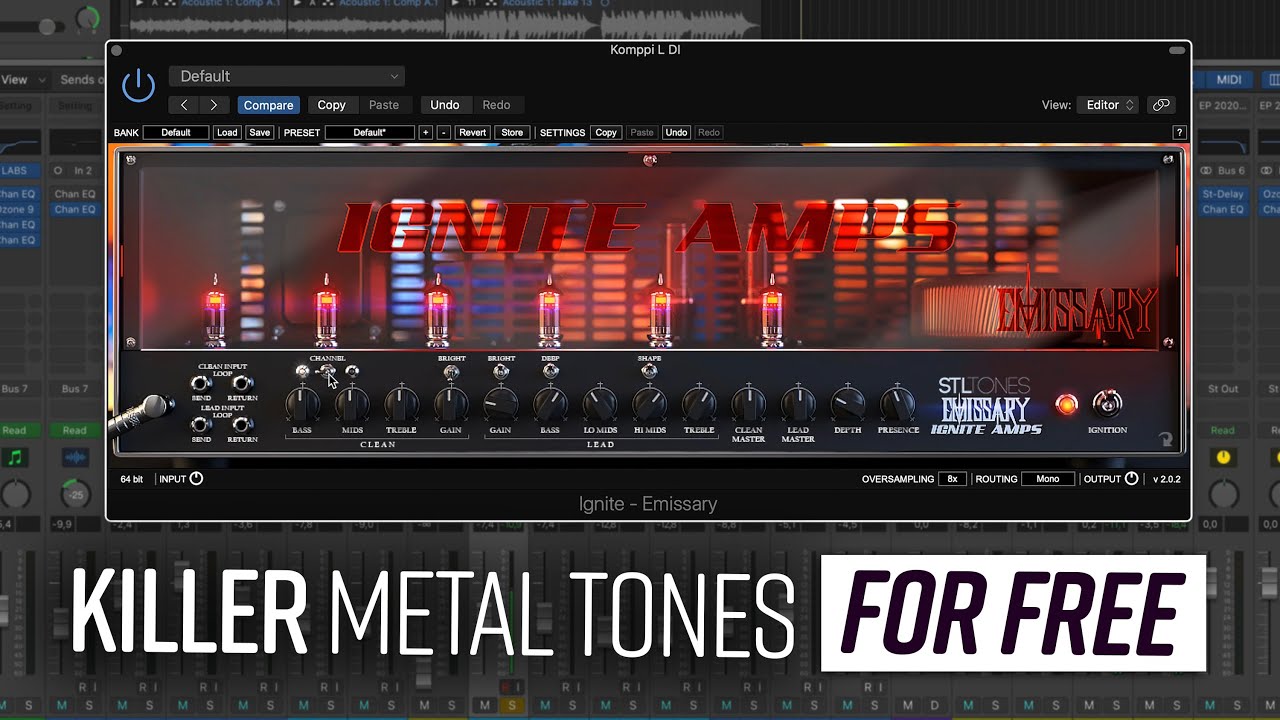Click the link chain icon beside Editor
Image resolution: width=1280 pixels, height=720 pixels.
point(1160,105)
